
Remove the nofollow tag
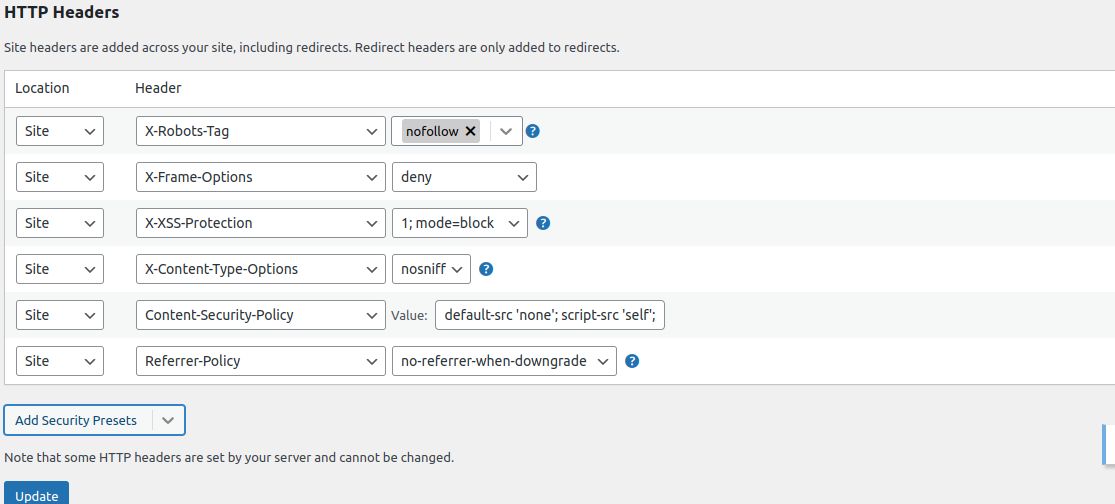471,131
